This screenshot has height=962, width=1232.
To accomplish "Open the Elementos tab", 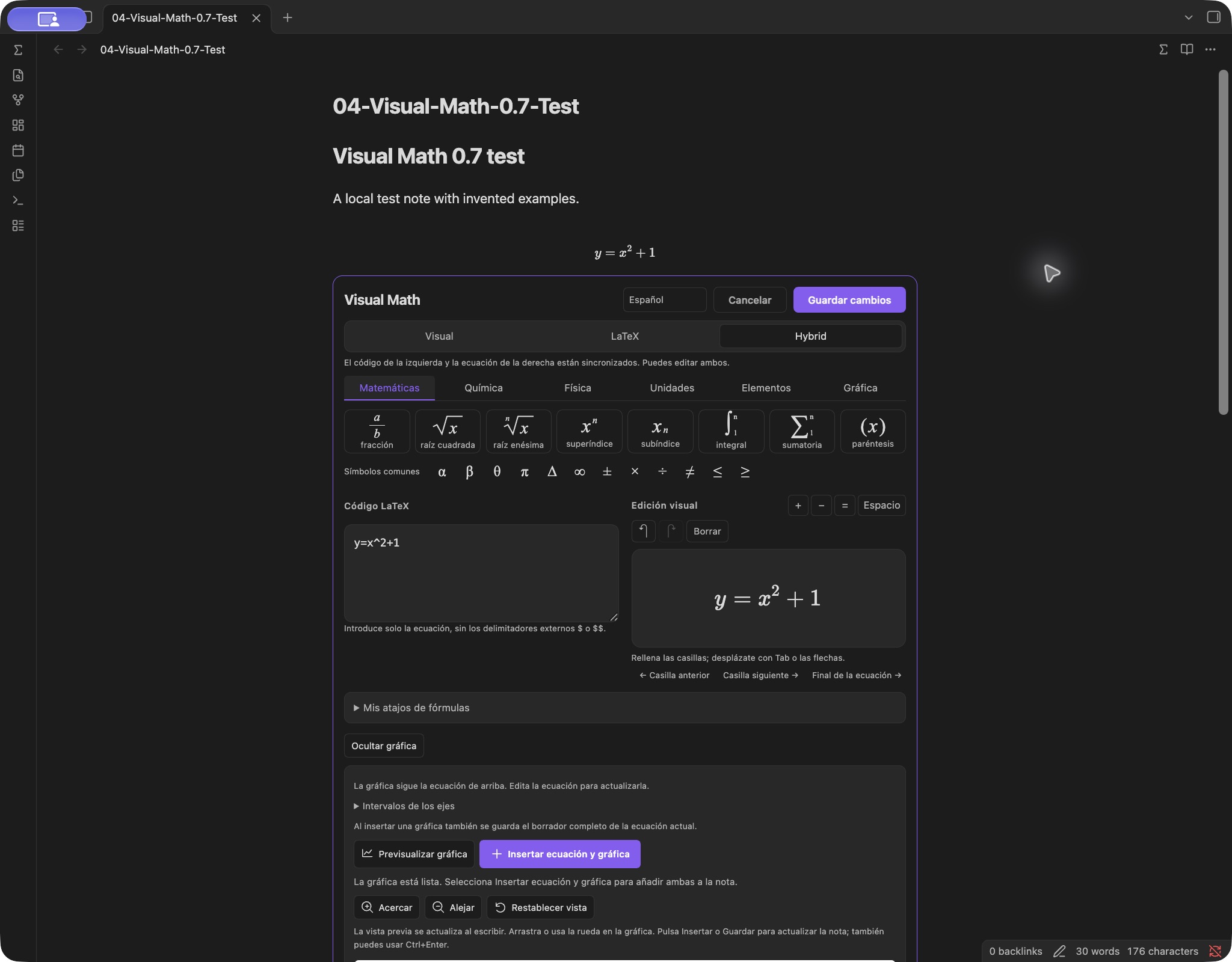I will point(766,388).
